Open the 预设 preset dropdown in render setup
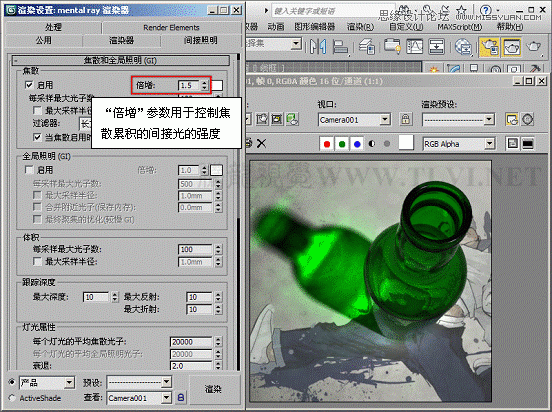 pos(139,382)
